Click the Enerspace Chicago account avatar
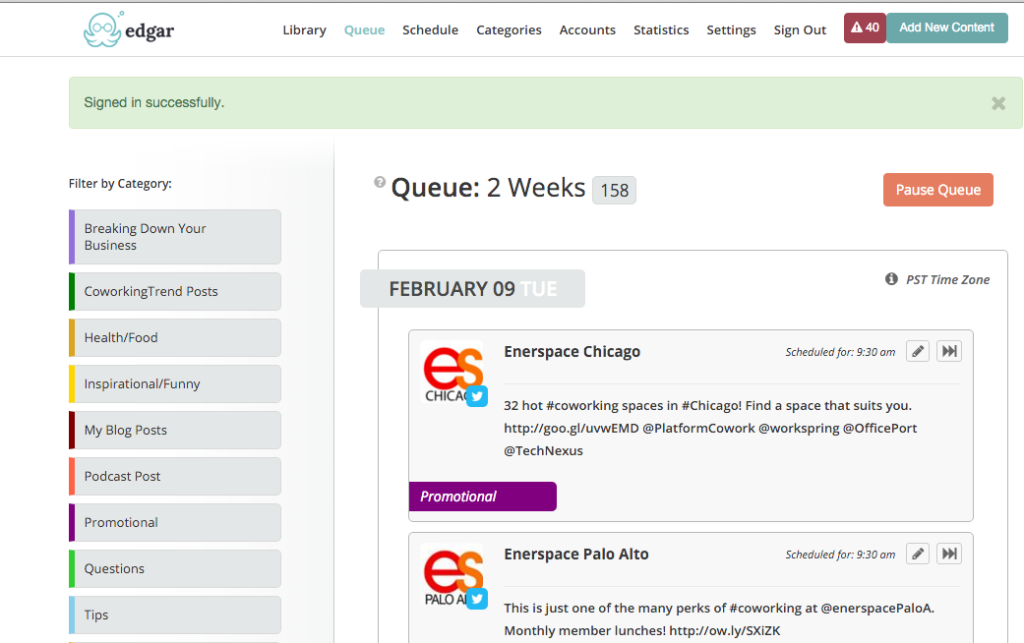Viewport: 1024px width, 643px height. point(453,372)
